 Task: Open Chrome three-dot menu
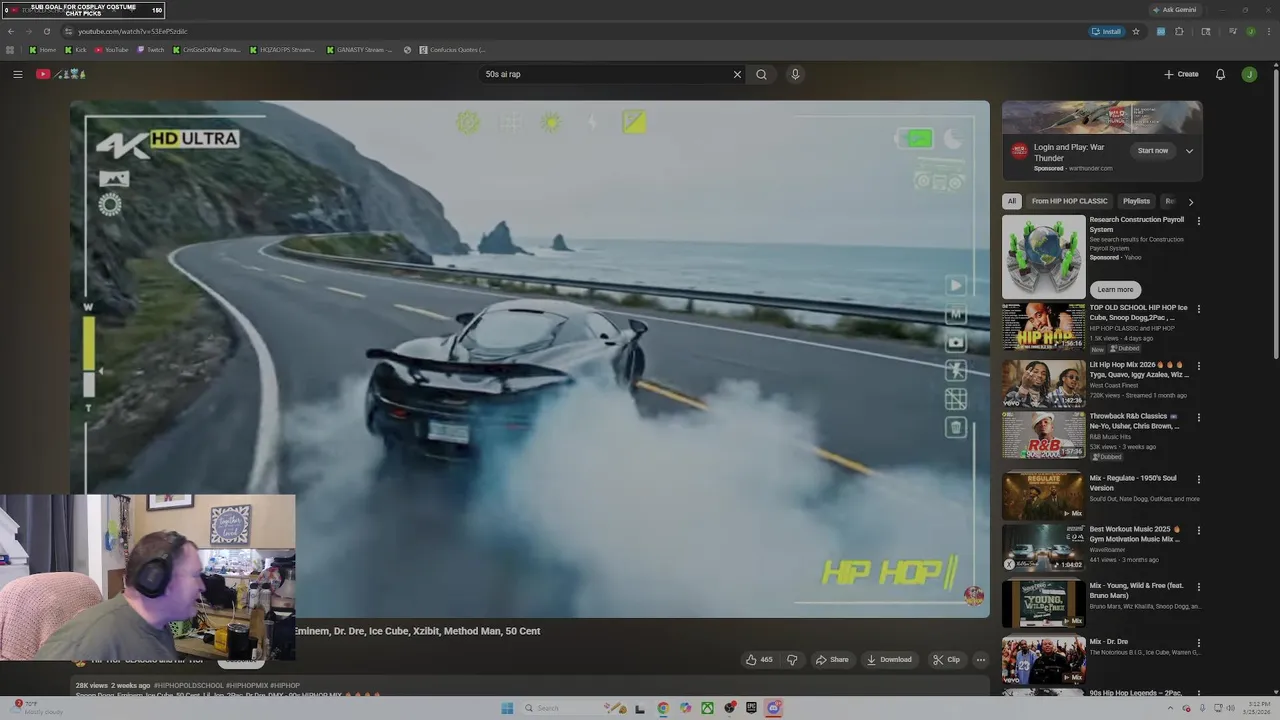(1268, 31)
